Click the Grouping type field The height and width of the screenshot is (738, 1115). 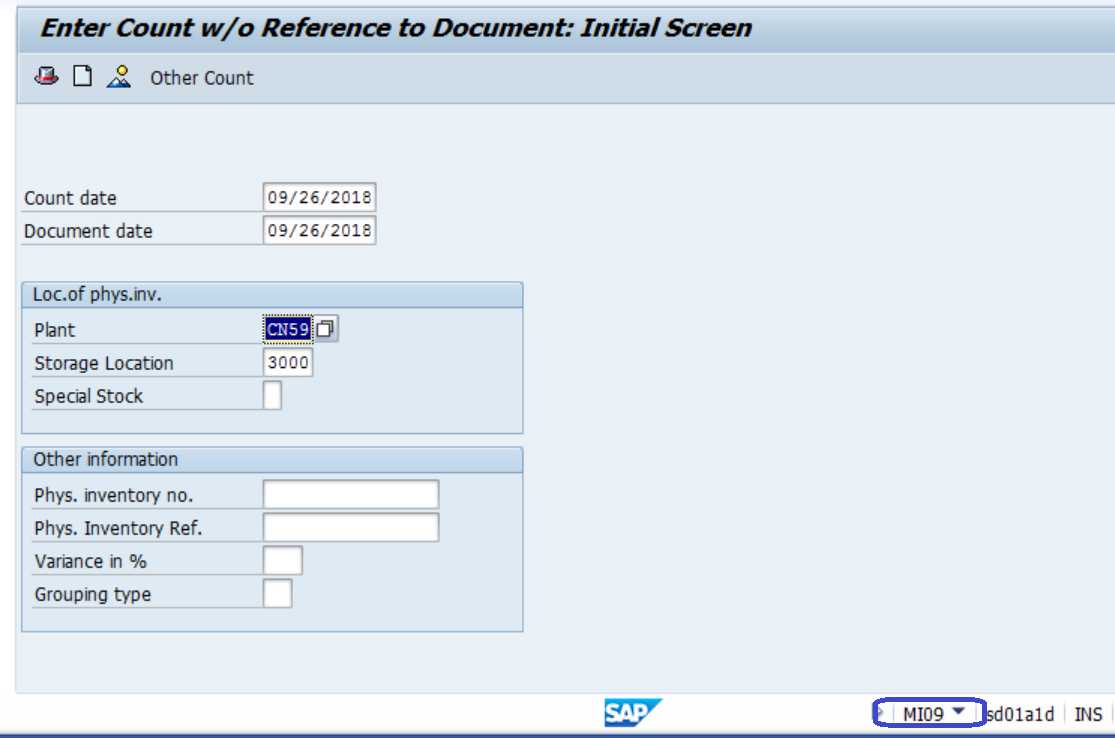tap(277, 594)
